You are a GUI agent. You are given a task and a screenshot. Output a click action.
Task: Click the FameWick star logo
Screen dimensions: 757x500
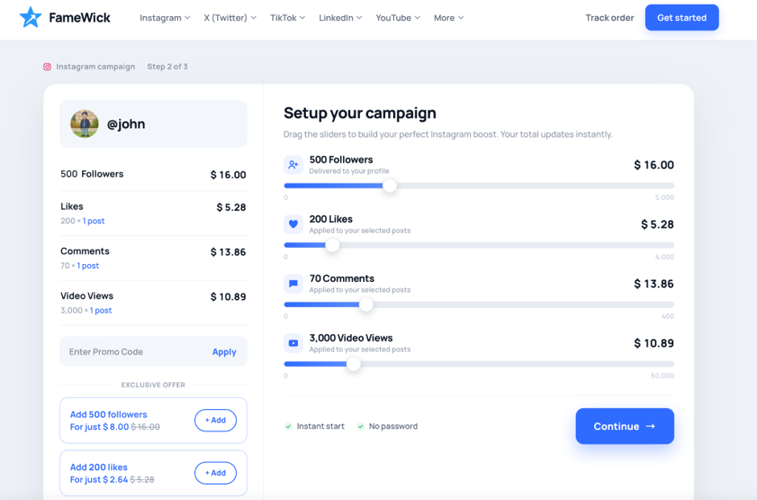point(30,17)
